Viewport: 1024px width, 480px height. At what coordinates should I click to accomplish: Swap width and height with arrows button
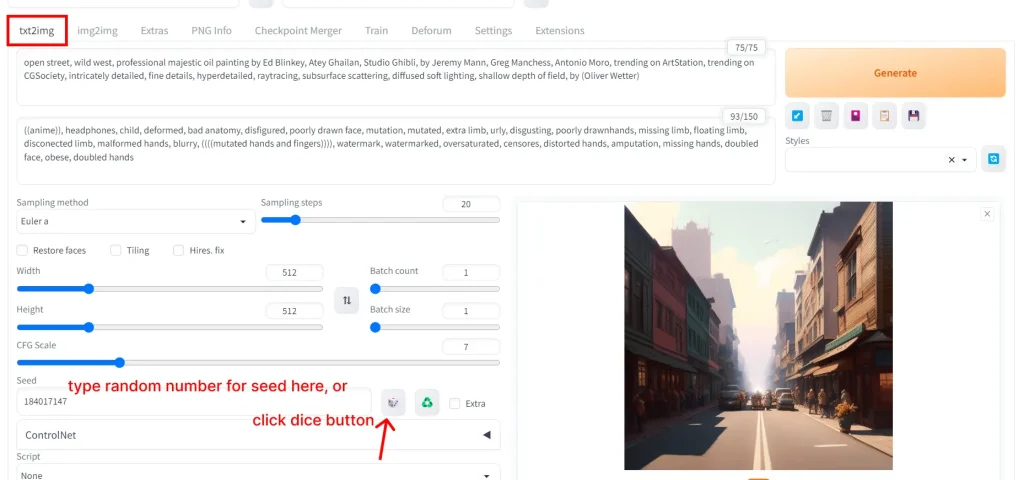(x=346, y=299)
